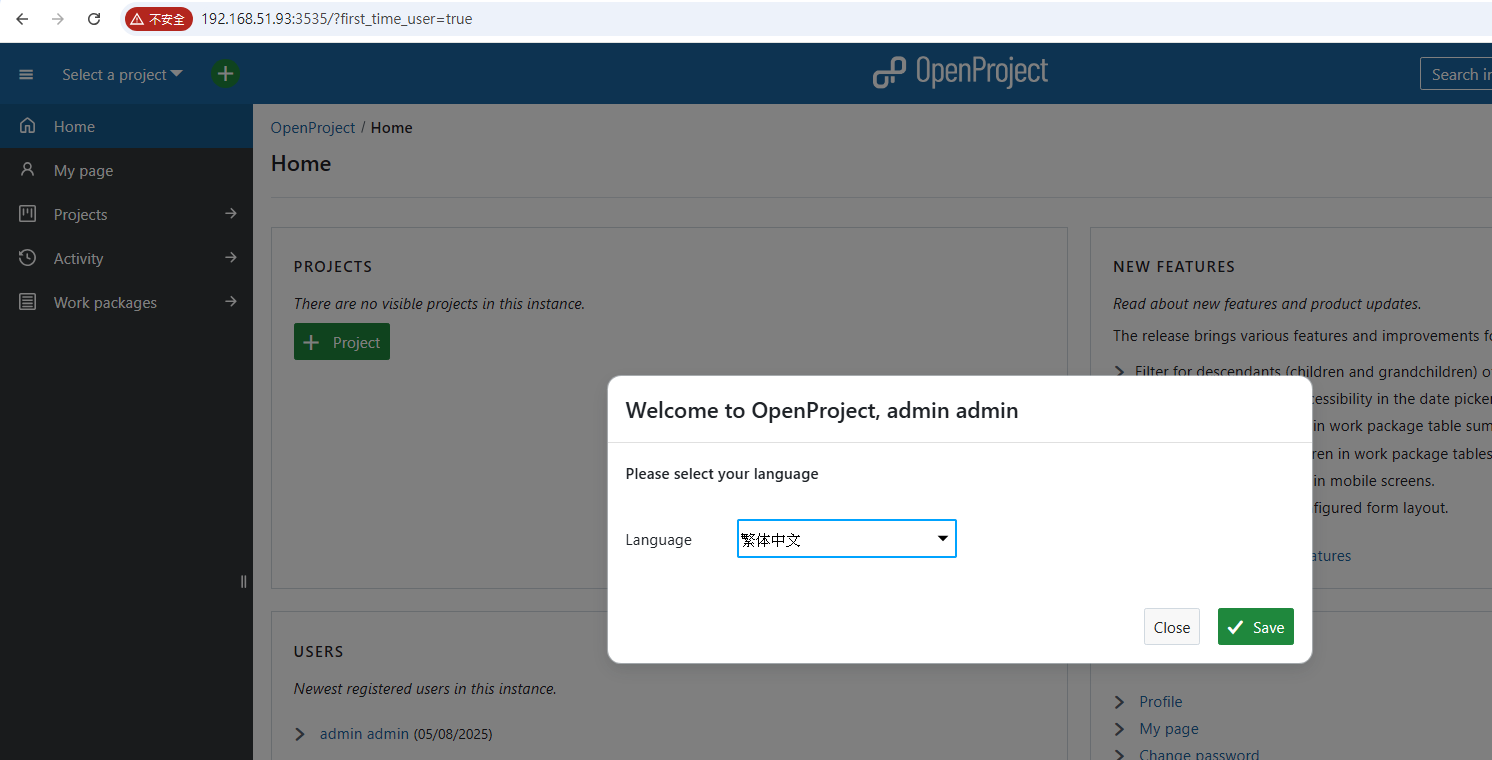Expand the Projects submenu arrow
The width and height of the screenshot is (1492, 760).
[231, 214]
